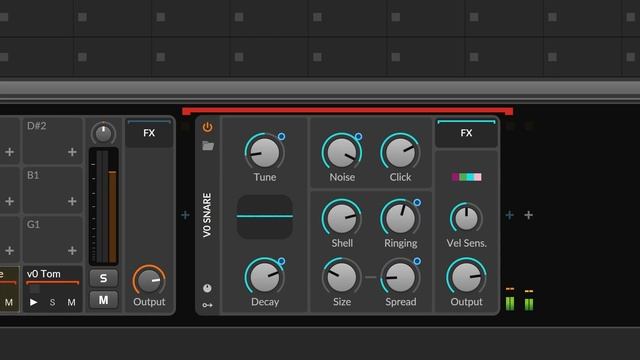Click the drum machine level meter
The image size is (640, 360).
(104, 206)
